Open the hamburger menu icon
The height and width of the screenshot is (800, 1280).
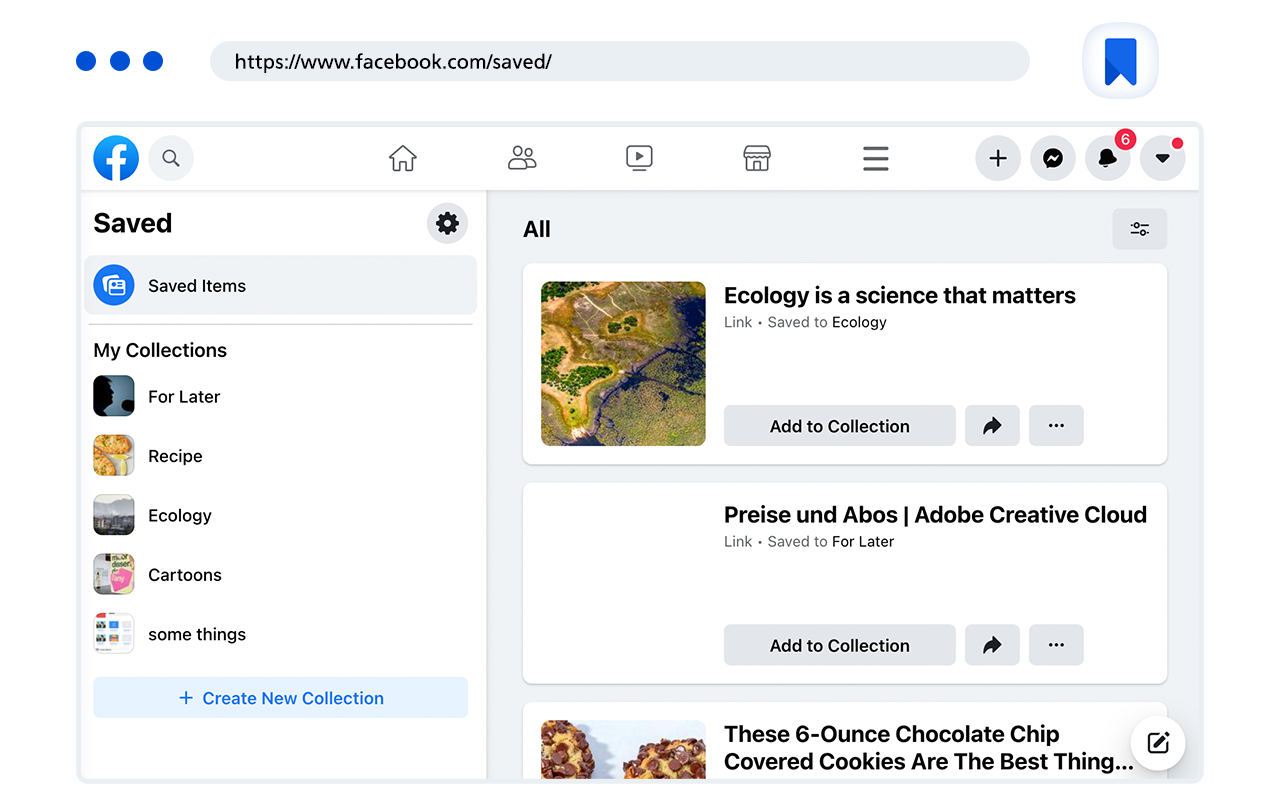coord(876,158)
